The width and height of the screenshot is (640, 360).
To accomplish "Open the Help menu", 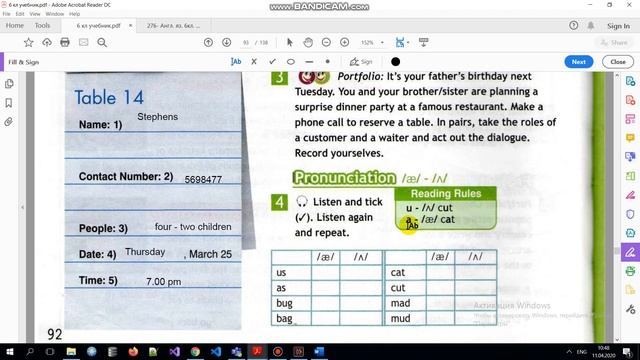I will click(74, 14).
